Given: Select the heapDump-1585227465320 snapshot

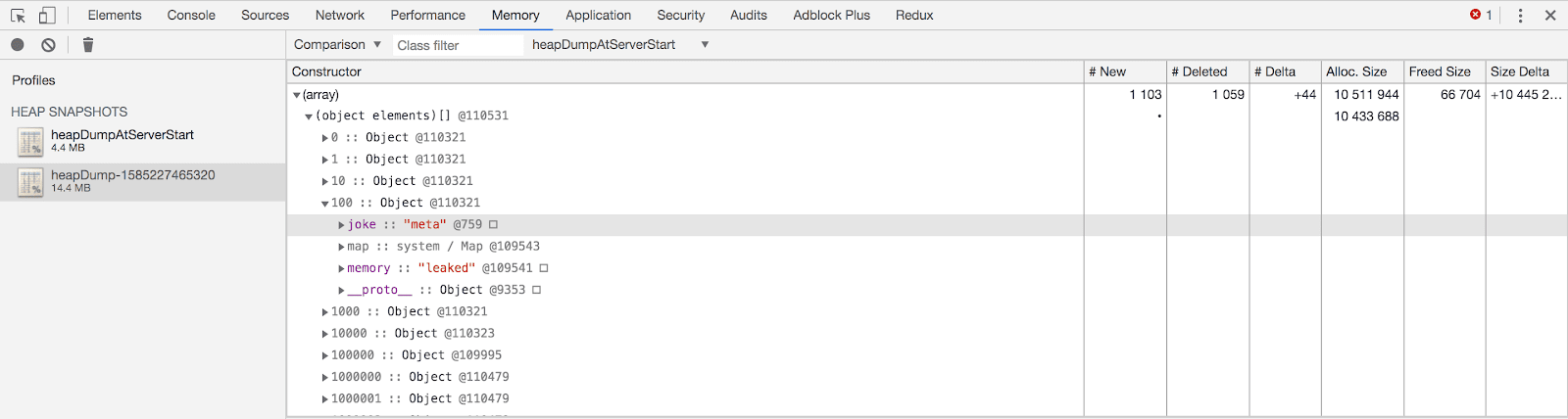Looking at the screenshot, I should (132, 180).
